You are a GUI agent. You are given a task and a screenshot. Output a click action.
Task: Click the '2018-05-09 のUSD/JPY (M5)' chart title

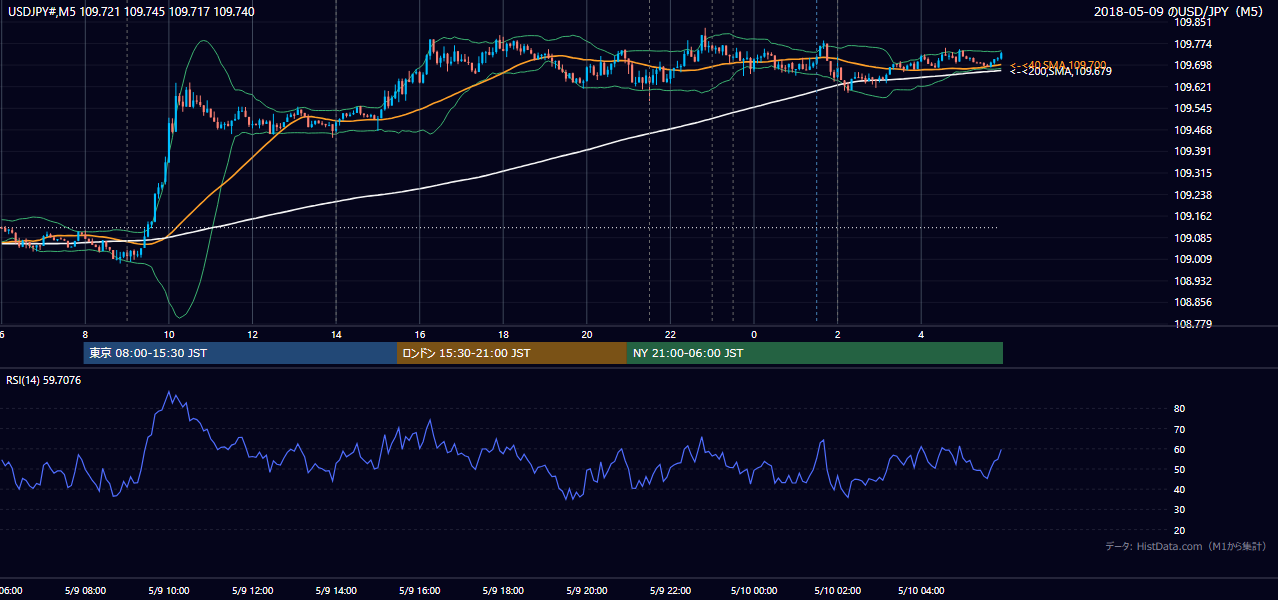pos(1180,12)
